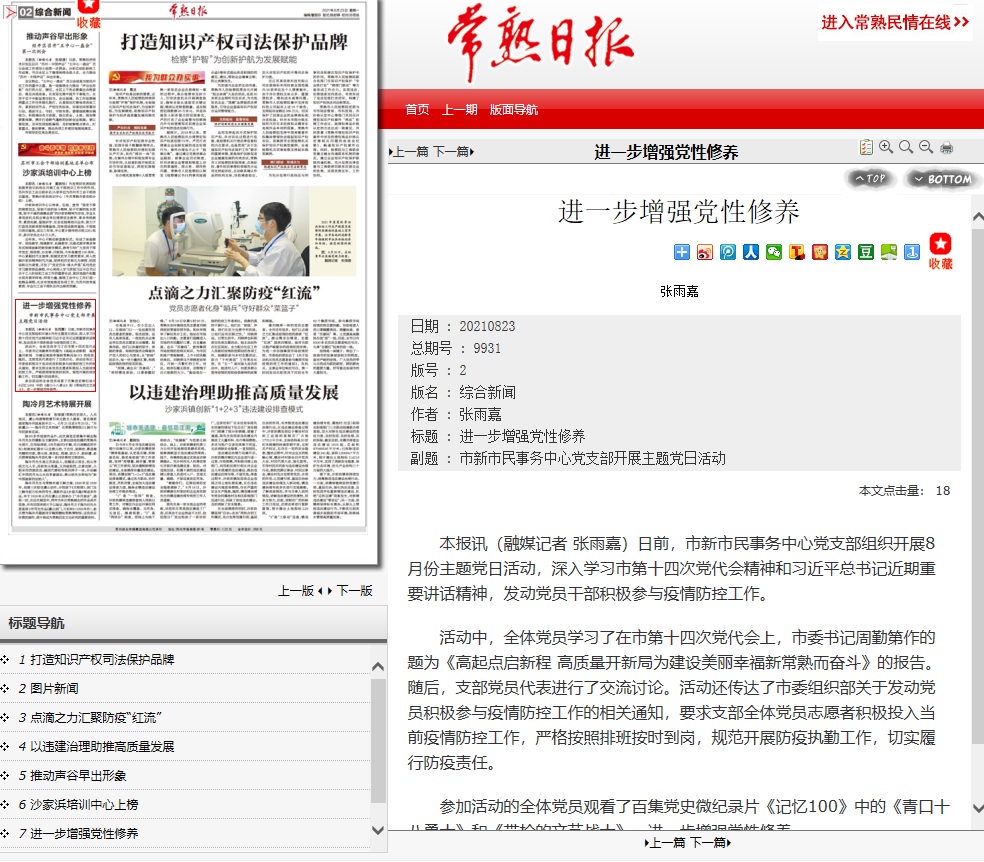Go to 上一篇 at top of article
The image size is (984, 862).
click(409, 152)
